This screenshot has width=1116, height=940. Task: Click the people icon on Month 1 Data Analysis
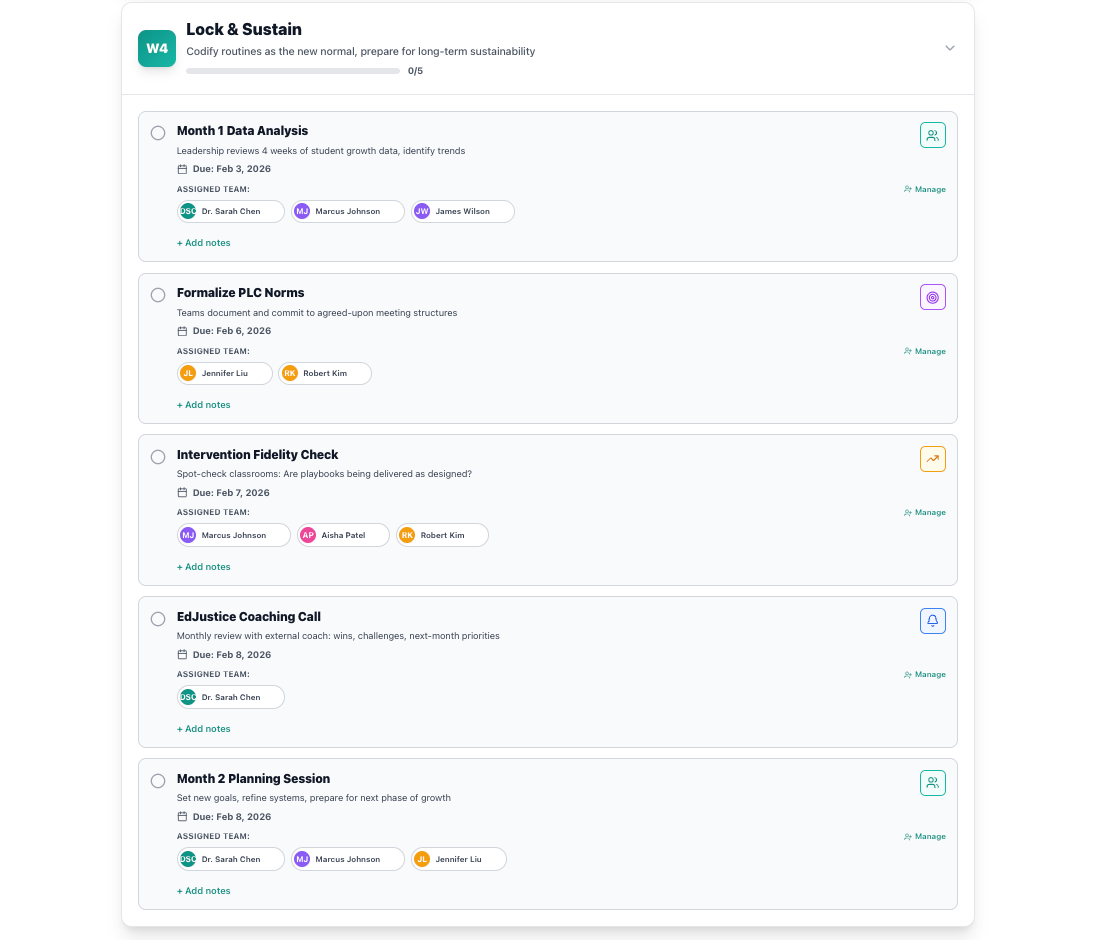[x=932, y=135]
